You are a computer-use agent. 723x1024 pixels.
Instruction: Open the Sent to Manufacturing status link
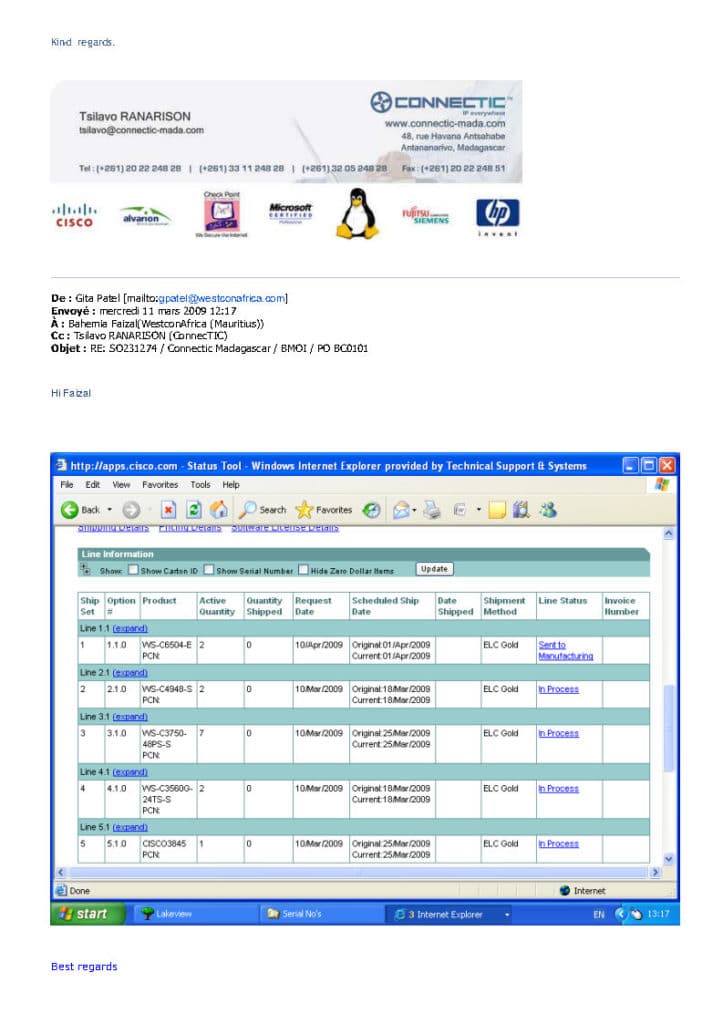[x=566, y=650]
